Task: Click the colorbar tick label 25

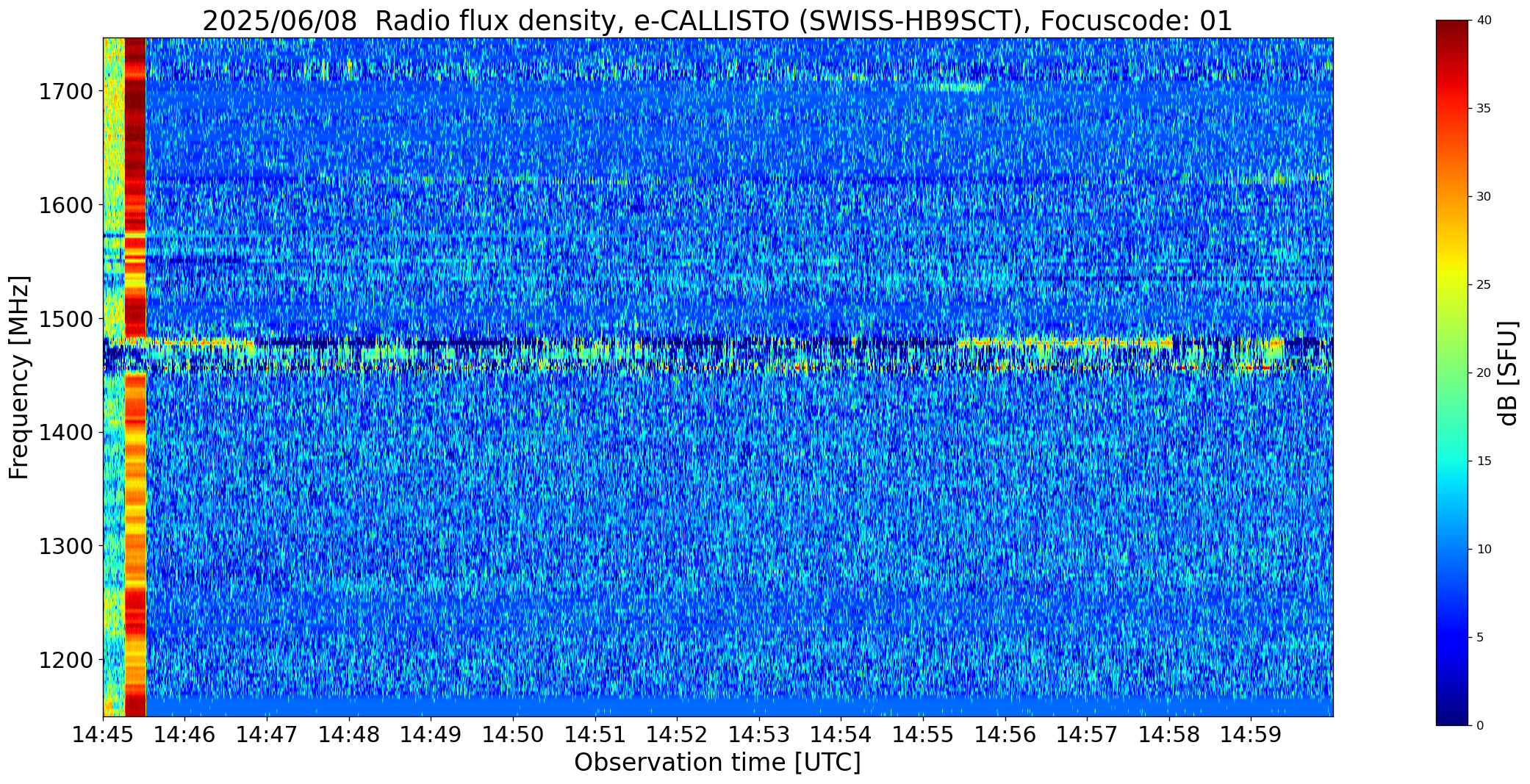Action: [1484, 285]
